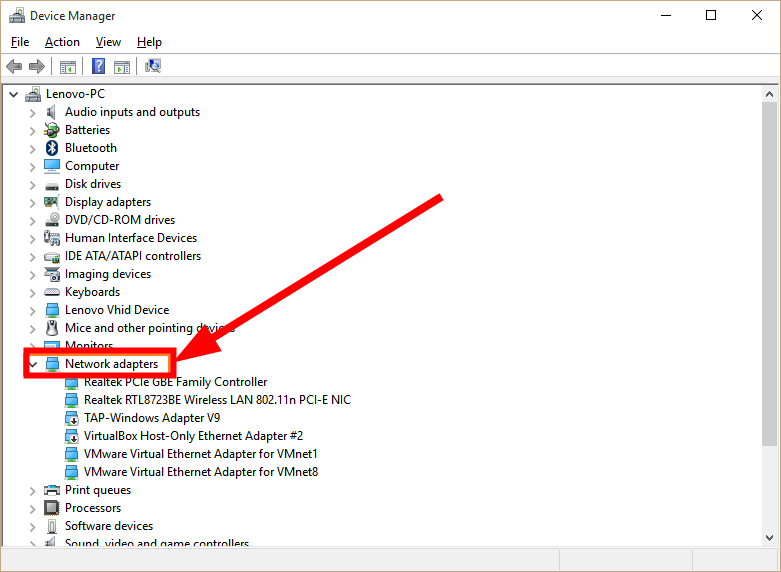Select the Lenovo Vhid Device label
This screenshot has height=572, width=781.
117,310
